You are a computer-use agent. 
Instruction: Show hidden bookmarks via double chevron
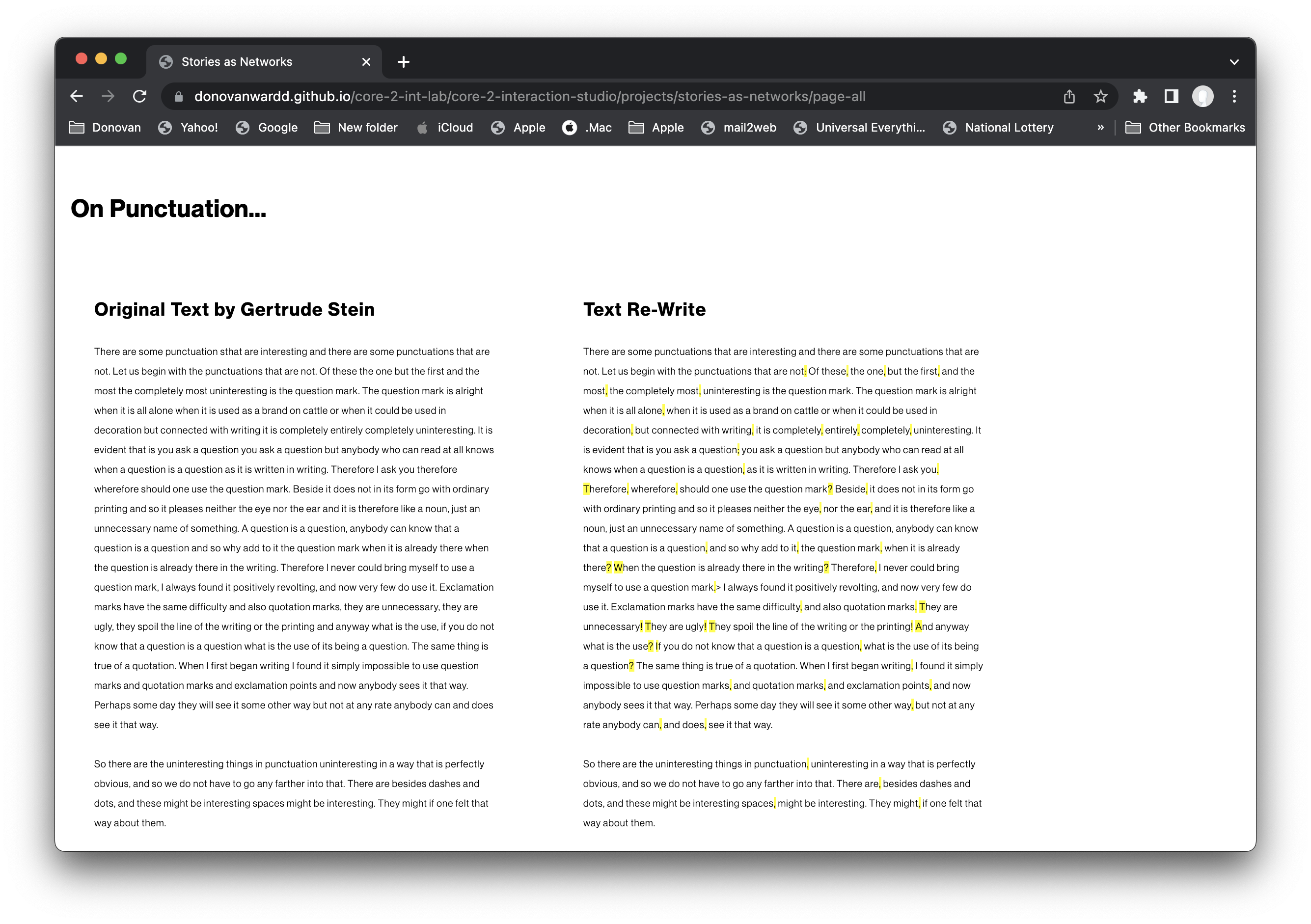click(x=1100, y=127)
